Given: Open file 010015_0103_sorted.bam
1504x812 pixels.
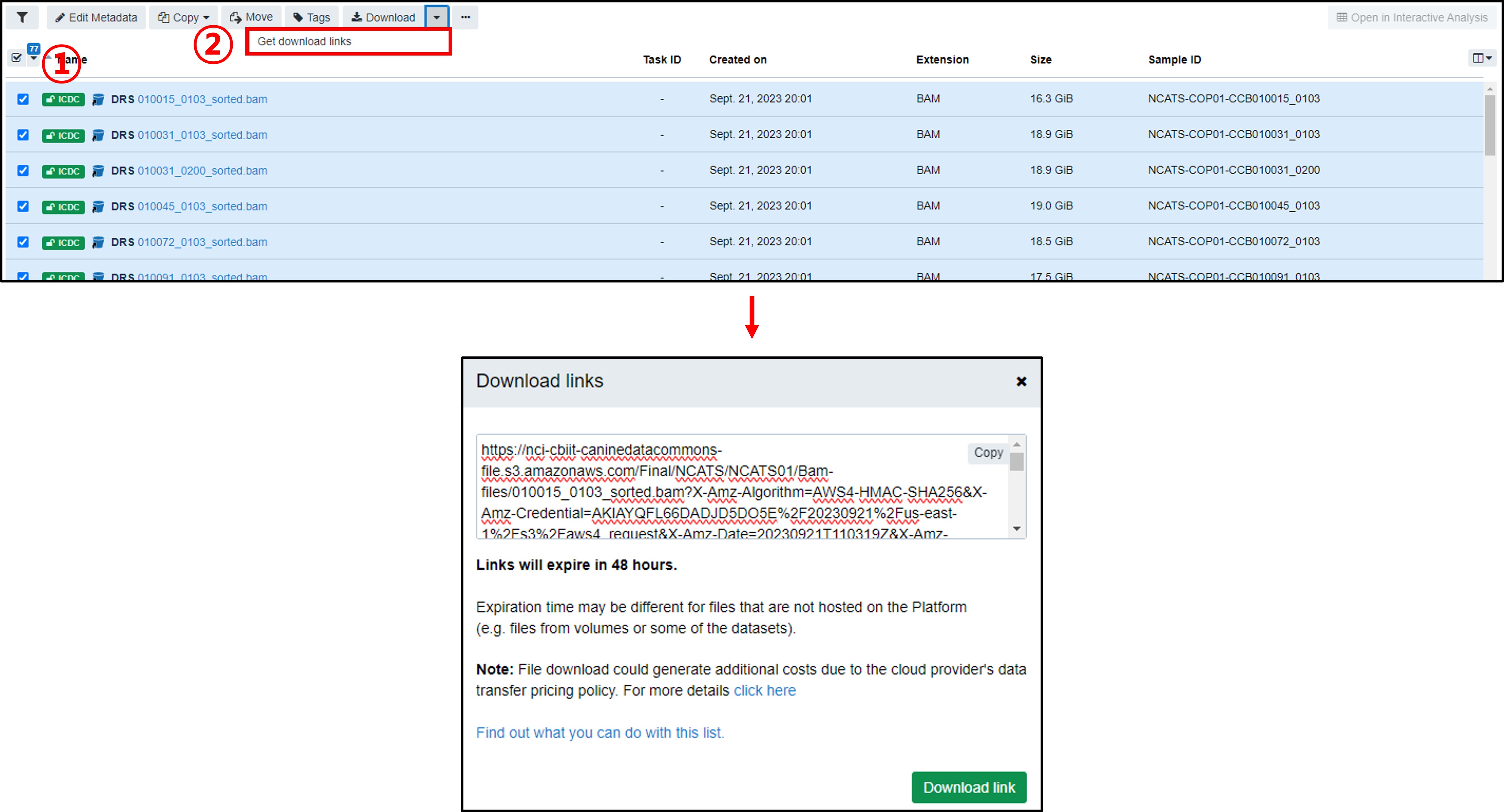Looking at the screenshot, I should [x=202, y=99].
